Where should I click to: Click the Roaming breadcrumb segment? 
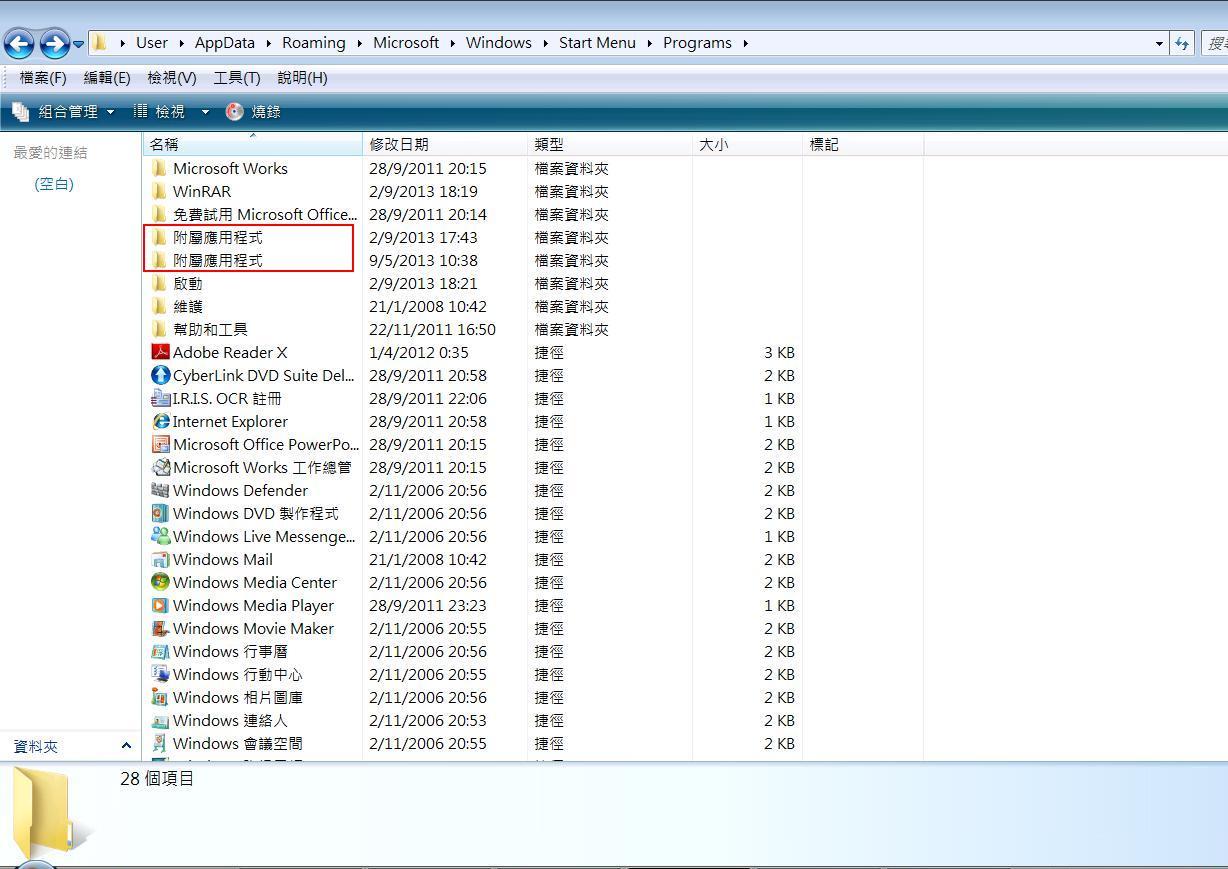314,43
